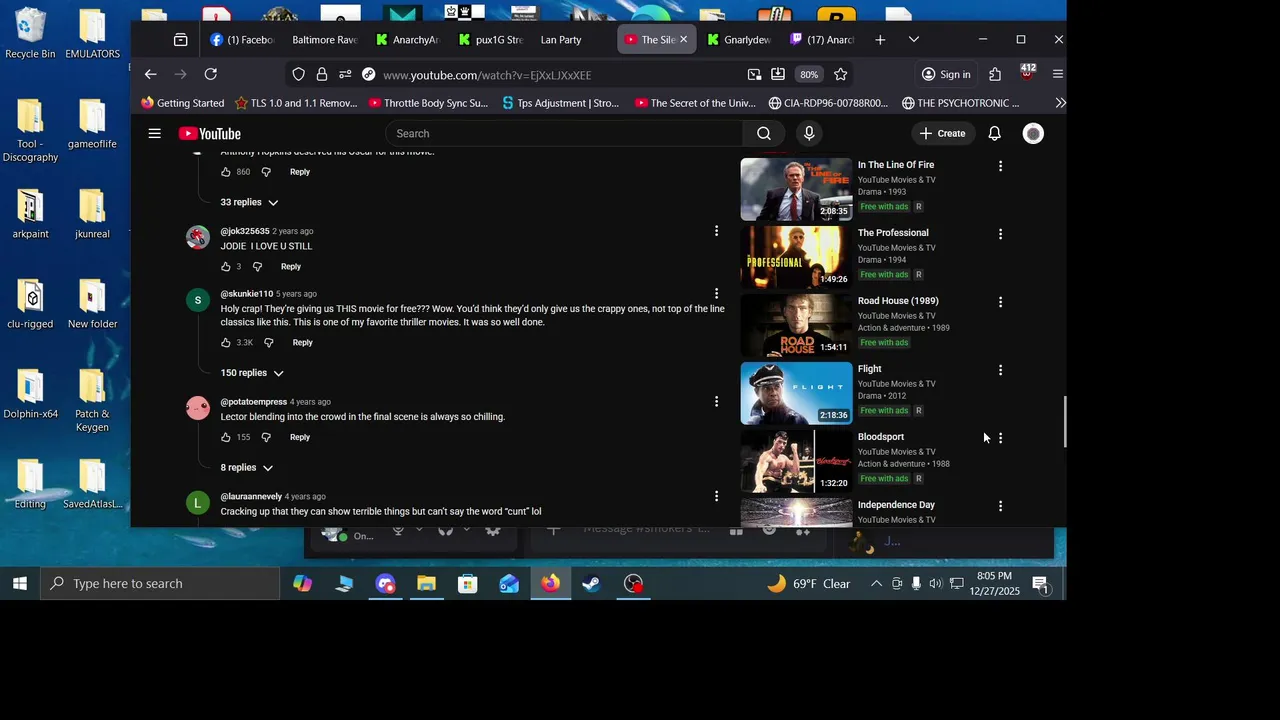Open more options for Road House video
This screenshot has width=1280, height=720.
pyautogui.click(x=1000, y=302)
